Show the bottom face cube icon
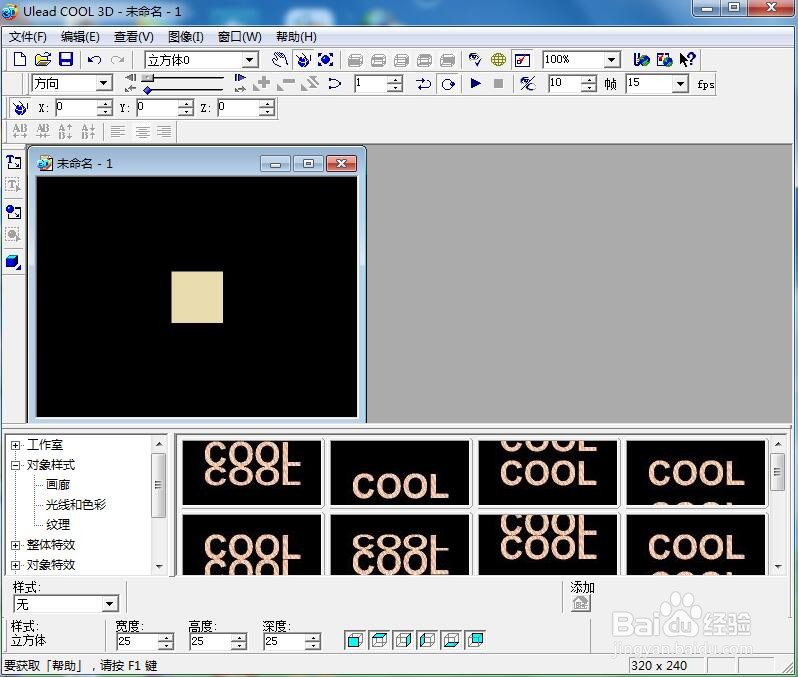798x677 pixels. [451, 640]
